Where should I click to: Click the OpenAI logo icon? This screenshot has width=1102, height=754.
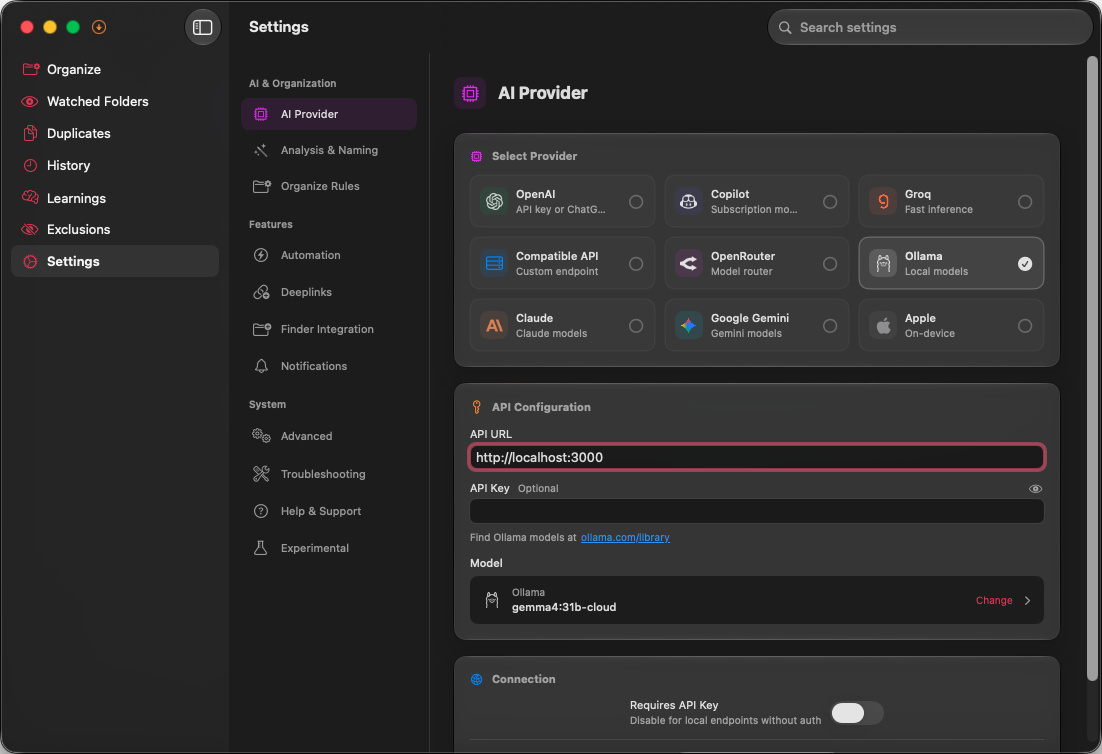(x=494, y=202)
